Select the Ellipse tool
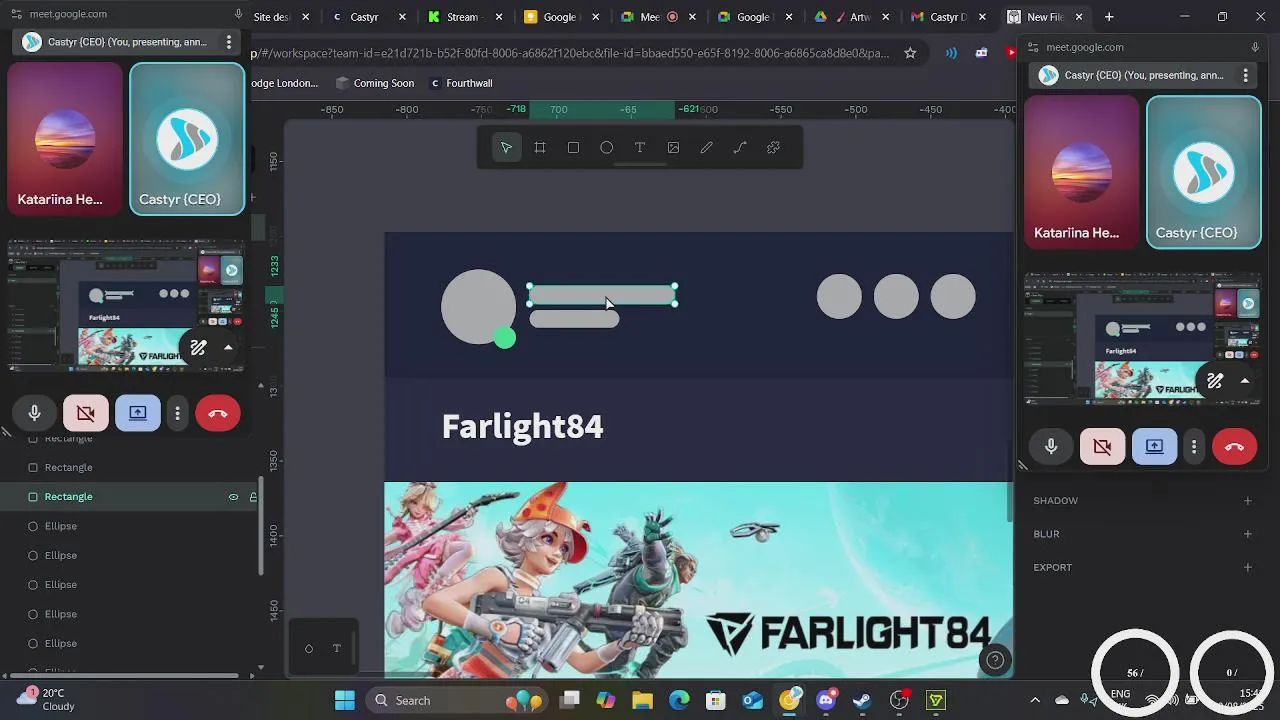 coord(607,148)
